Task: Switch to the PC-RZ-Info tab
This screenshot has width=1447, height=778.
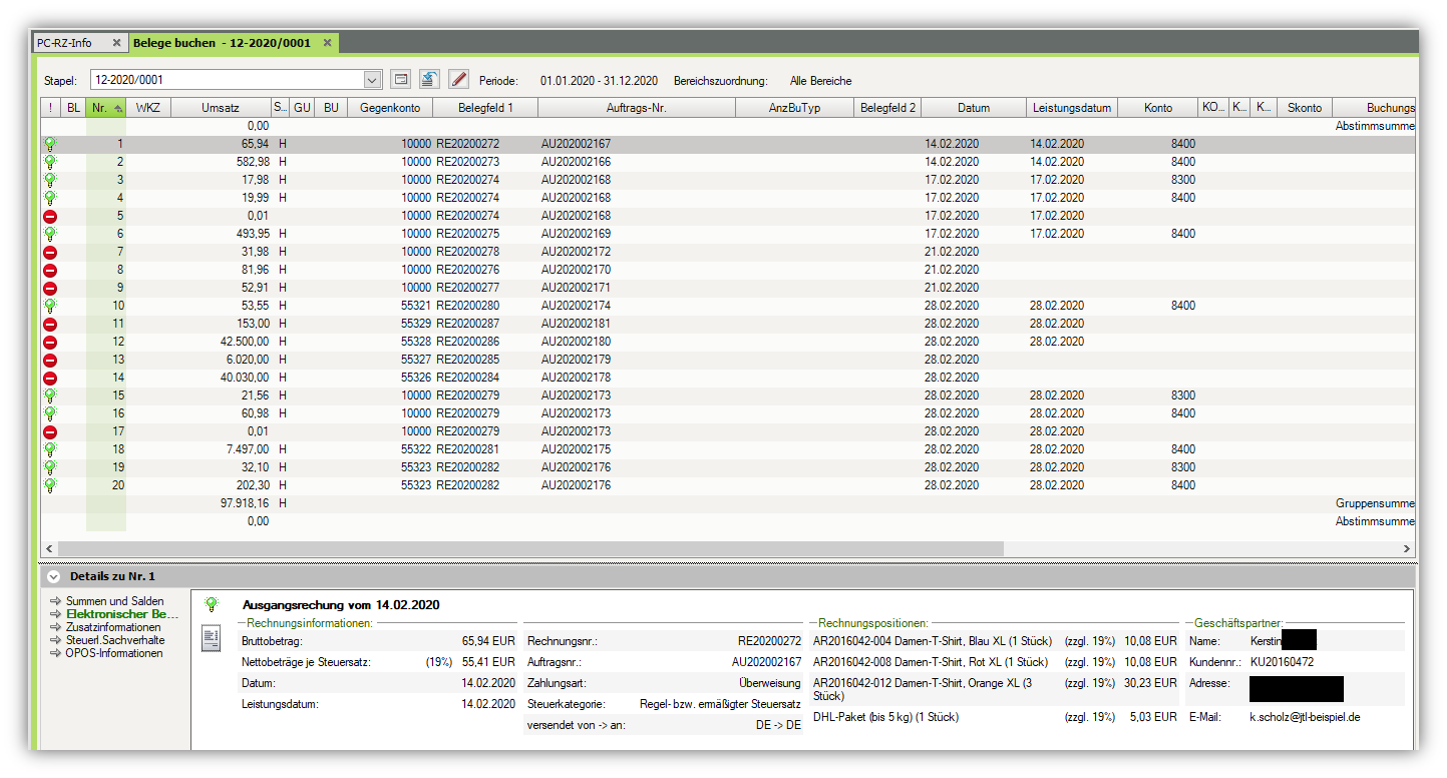Action: click(65, 43)
